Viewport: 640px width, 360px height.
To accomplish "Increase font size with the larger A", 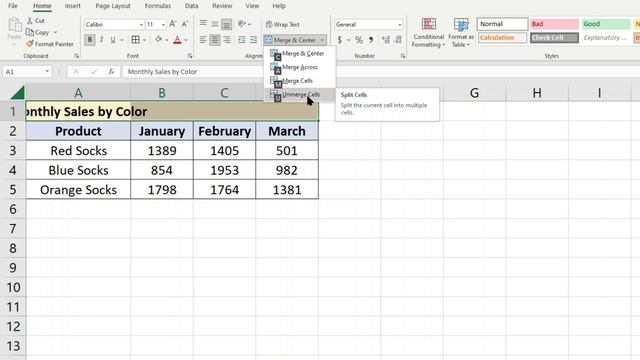I will pyautogui.click(x=173, y=24).
